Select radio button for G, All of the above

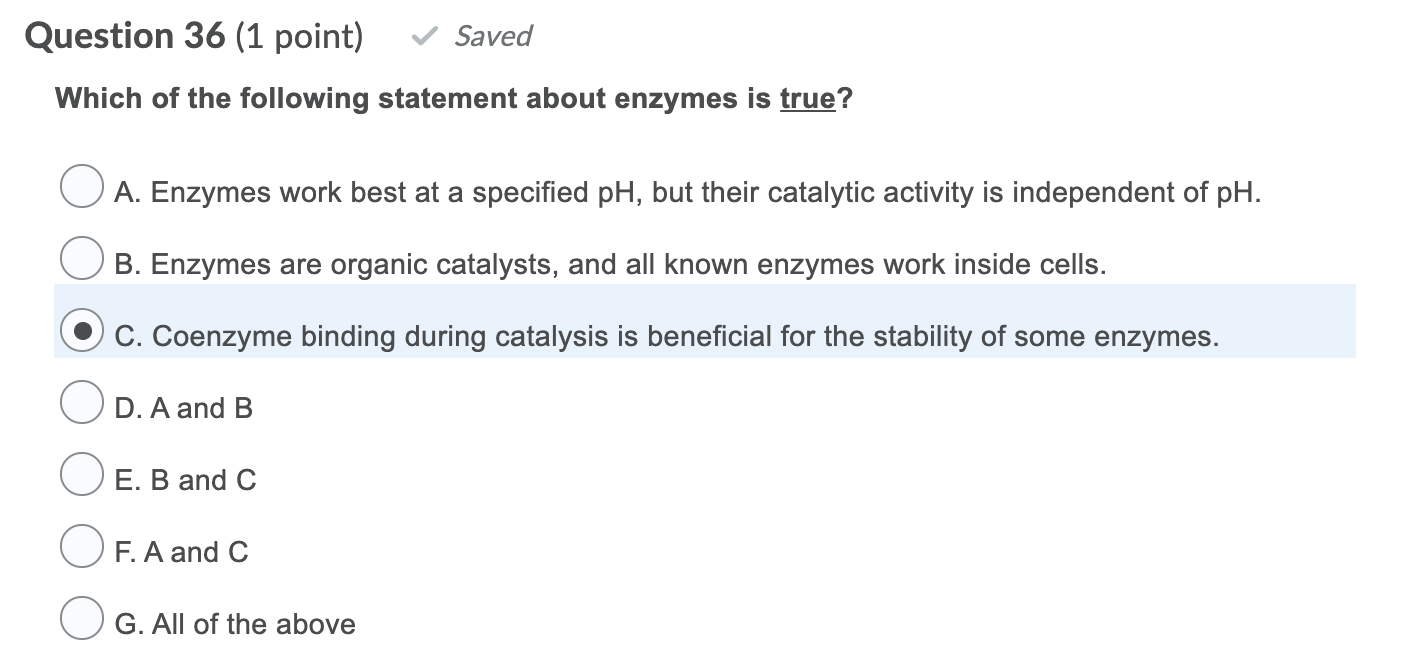[x=81, y=618]
